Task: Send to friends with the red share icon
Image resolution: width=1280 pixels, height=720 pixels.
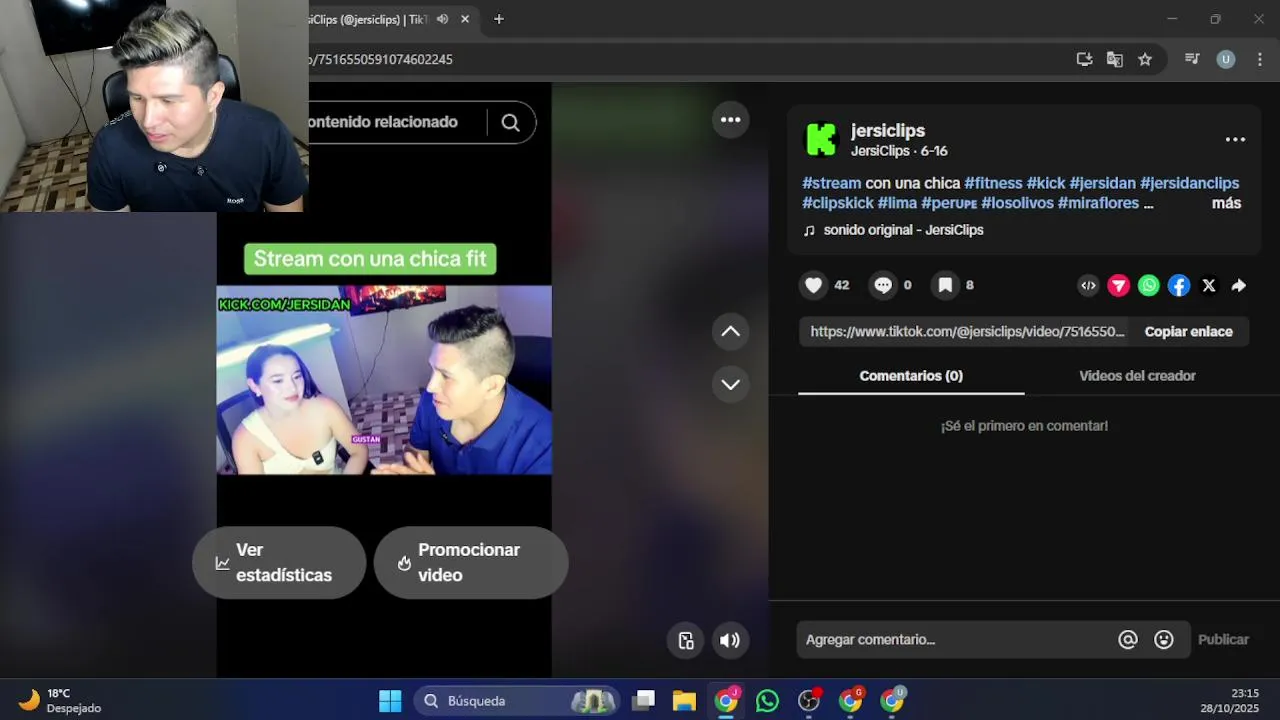Action: pos(1119,286)
